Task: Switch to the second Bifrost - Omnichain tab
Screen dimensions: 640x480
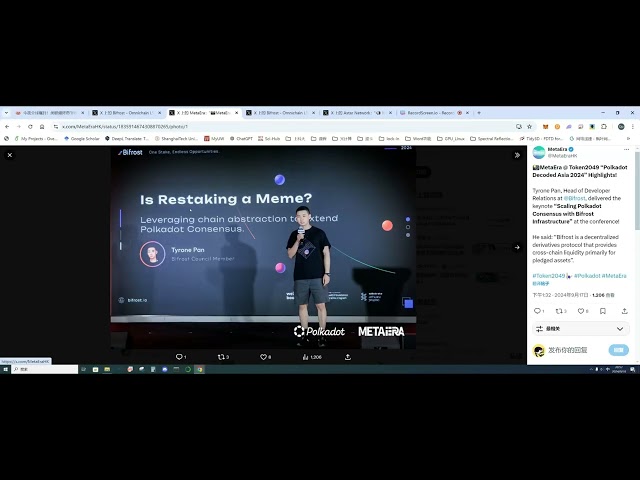Action: coord(278,113)
